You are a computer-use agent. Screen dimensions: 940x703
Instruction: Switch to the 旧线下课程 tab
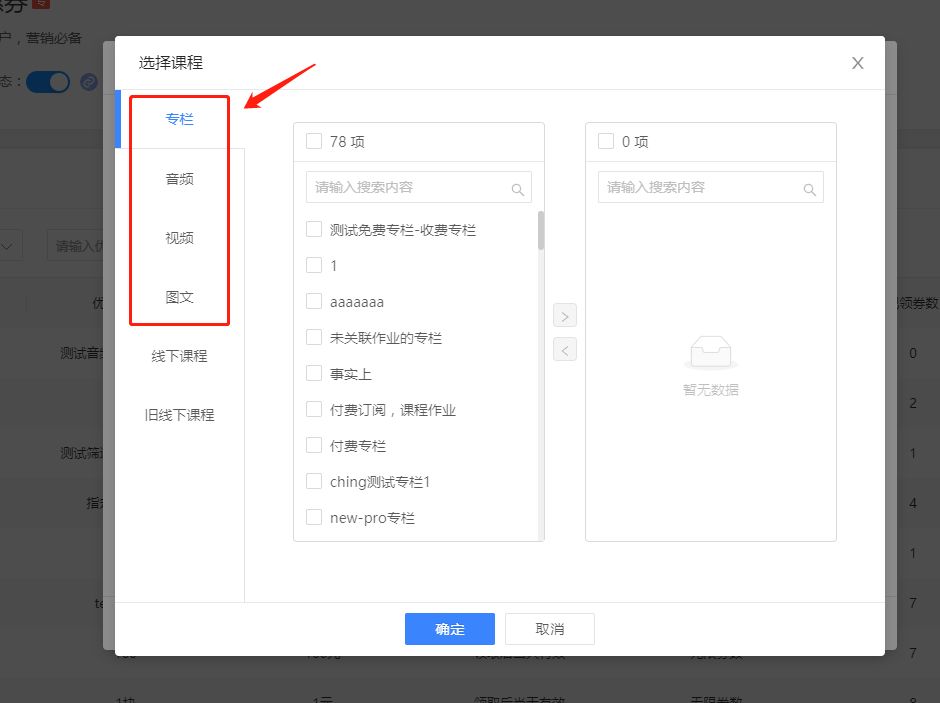click(179, 415)
